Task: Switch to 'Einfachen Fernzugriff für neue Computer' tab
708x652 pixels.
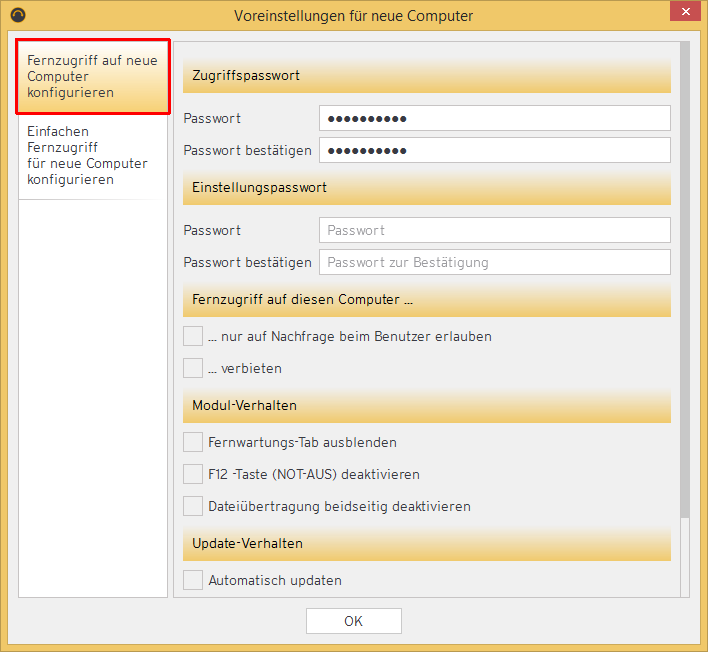Action: (93, 155)
